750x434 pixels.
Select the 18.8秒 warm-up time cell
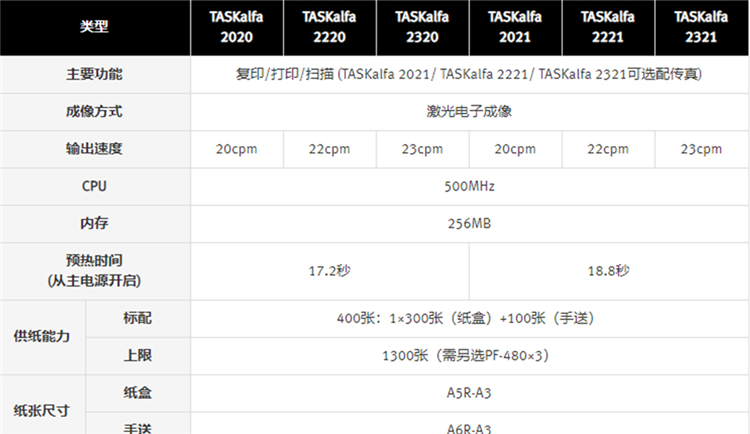click(607, 271)
